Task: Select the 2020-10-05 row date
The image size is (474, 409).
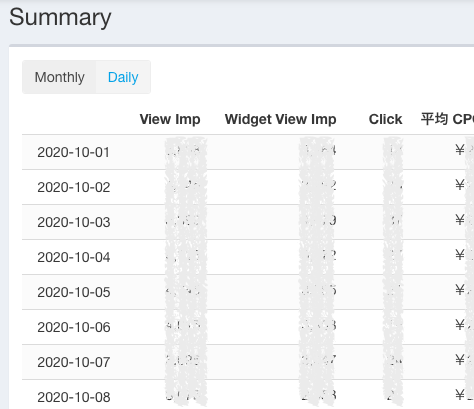Action: click(x=73, y=292)
